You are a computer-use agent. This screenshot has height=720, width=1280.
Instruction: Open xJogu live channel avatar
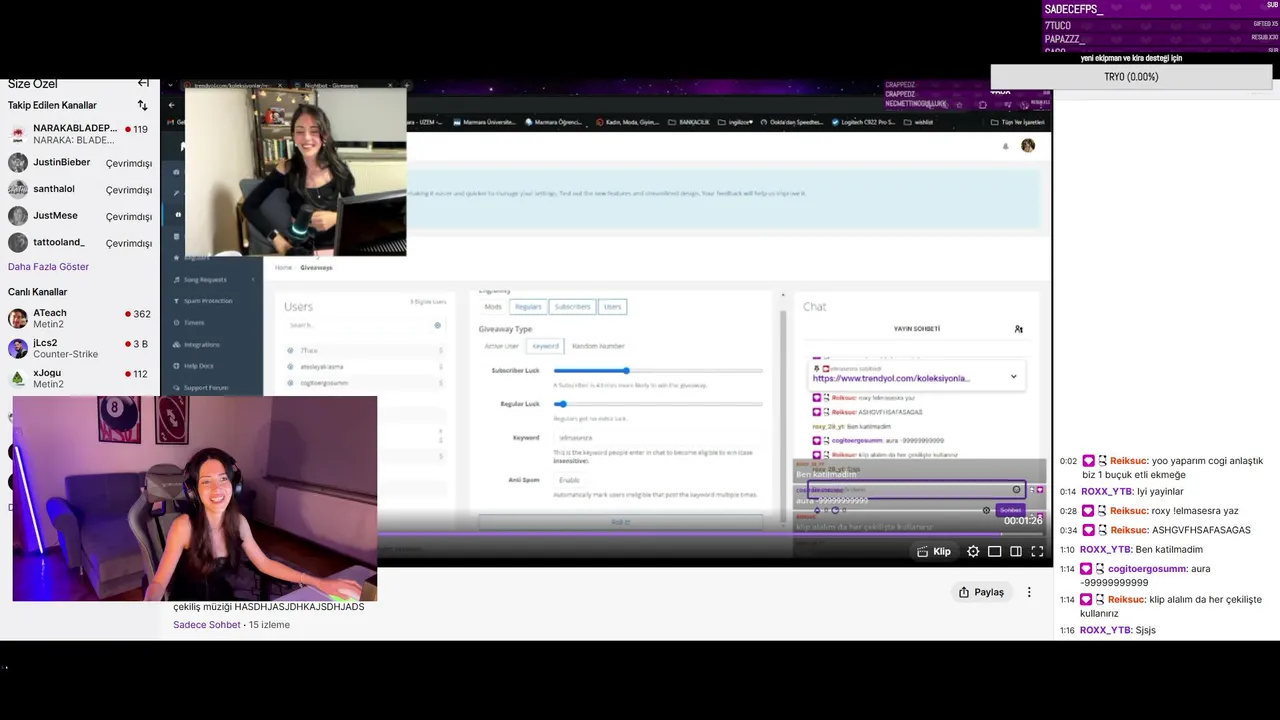pyautogui.click(x=18, y=378)
